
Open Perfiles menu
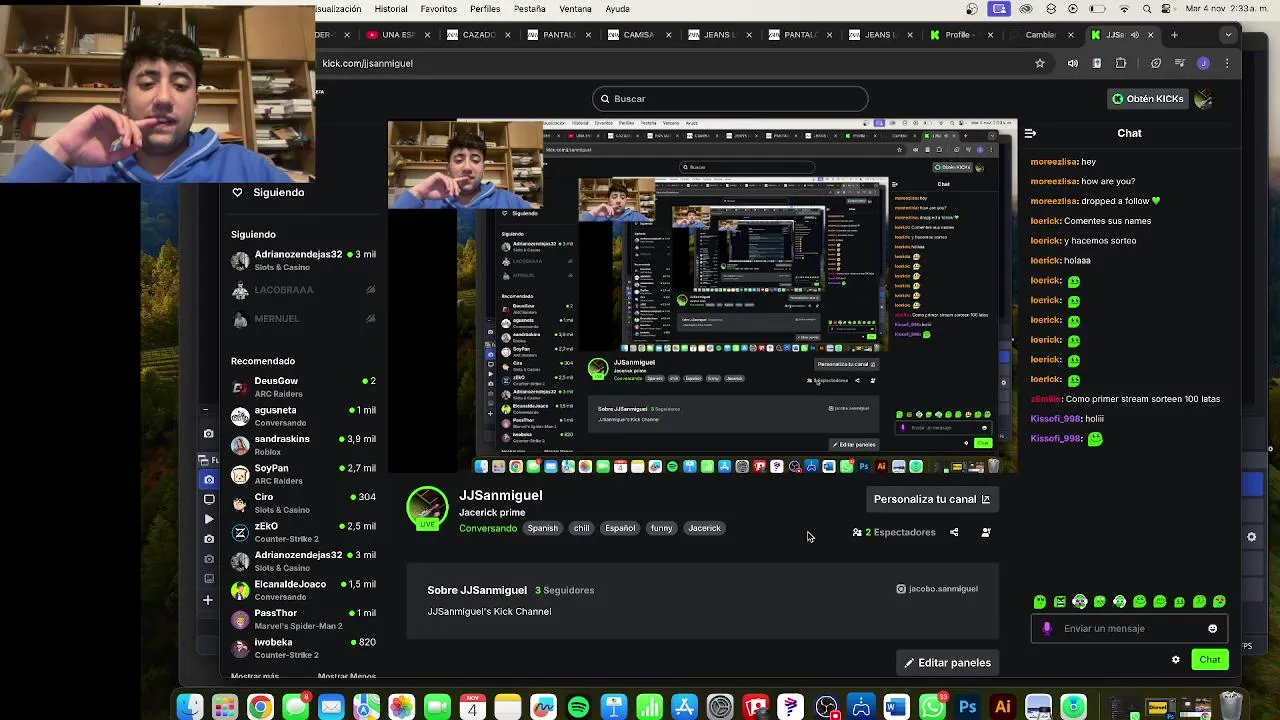[x=485, y=9]
